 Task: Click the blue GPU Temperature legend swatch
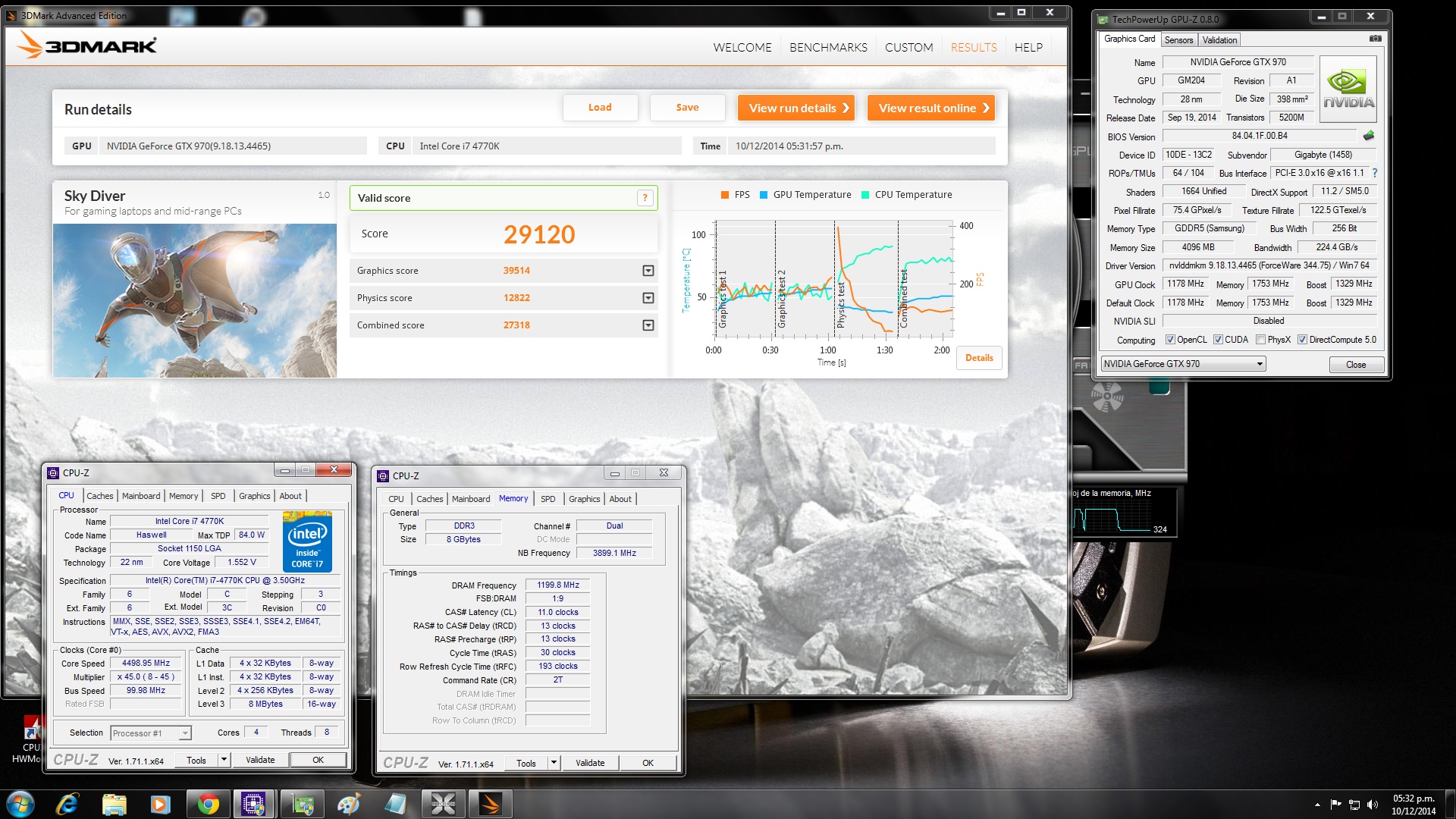pos(764,195)
